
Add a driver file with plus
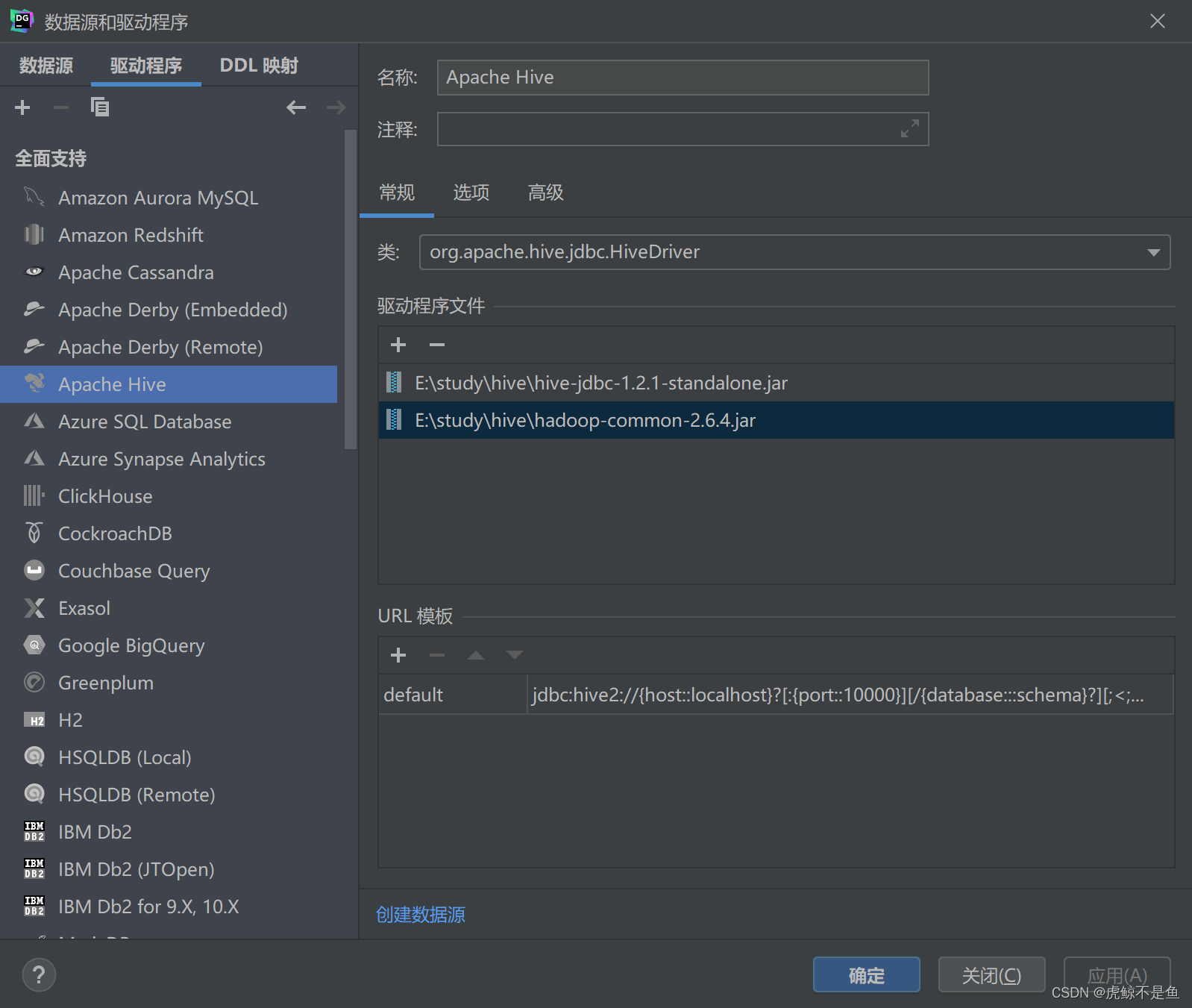click(398, 345)
